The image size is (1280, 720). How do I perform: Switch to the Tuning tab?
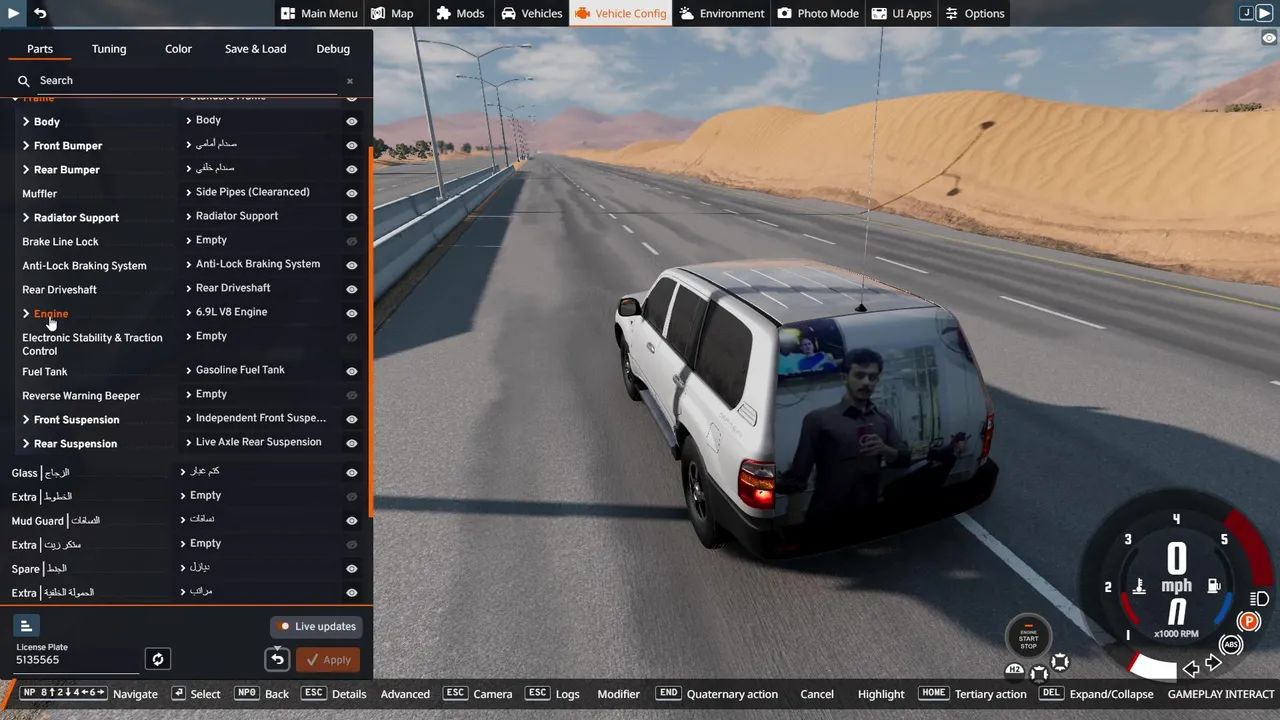tap(109, 49)
